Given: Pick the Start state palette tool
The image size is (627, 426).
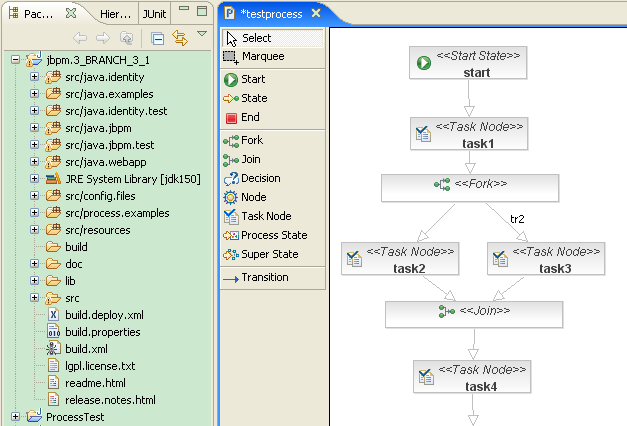Looking at the screenshot, I should click(252, 79).
